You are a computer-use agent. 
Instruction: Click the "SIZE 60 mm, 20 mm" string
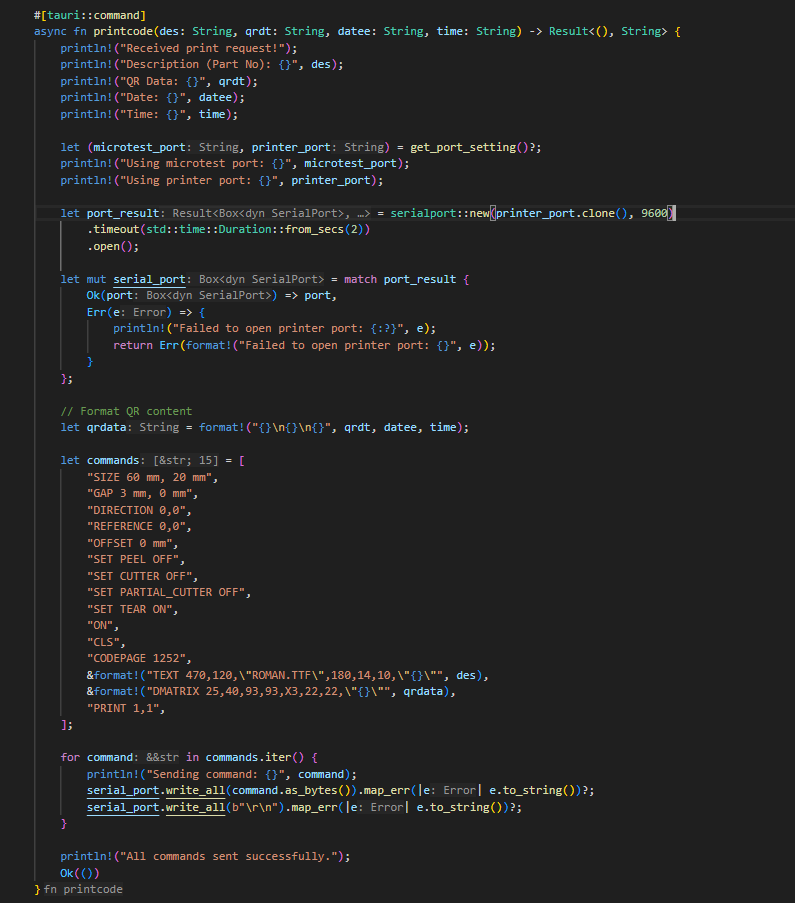pyautogui.click(x=152, y=477)
